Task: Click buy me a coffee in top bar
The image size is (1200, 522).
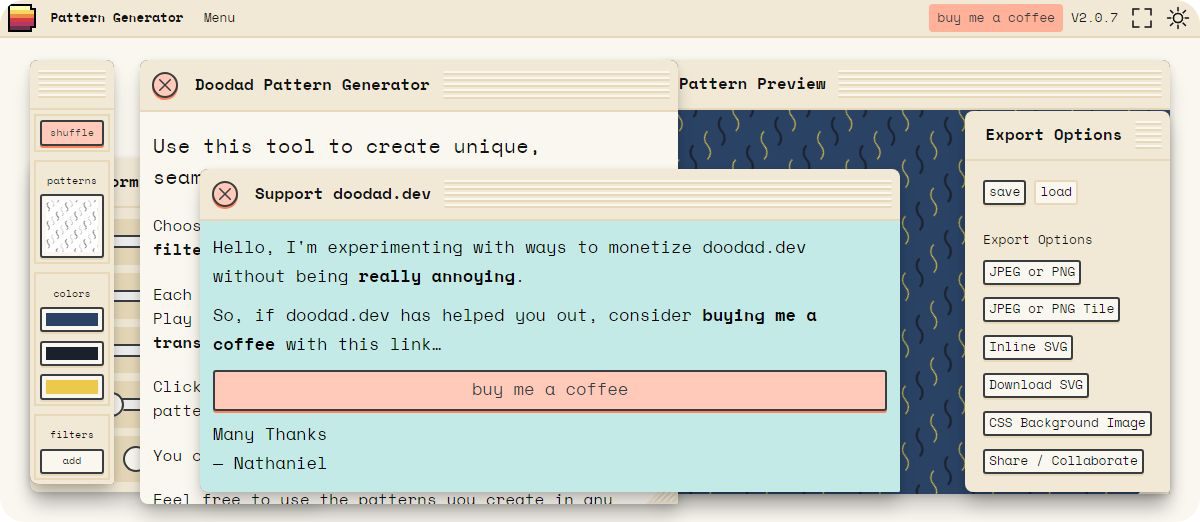Action: point(995,18)
